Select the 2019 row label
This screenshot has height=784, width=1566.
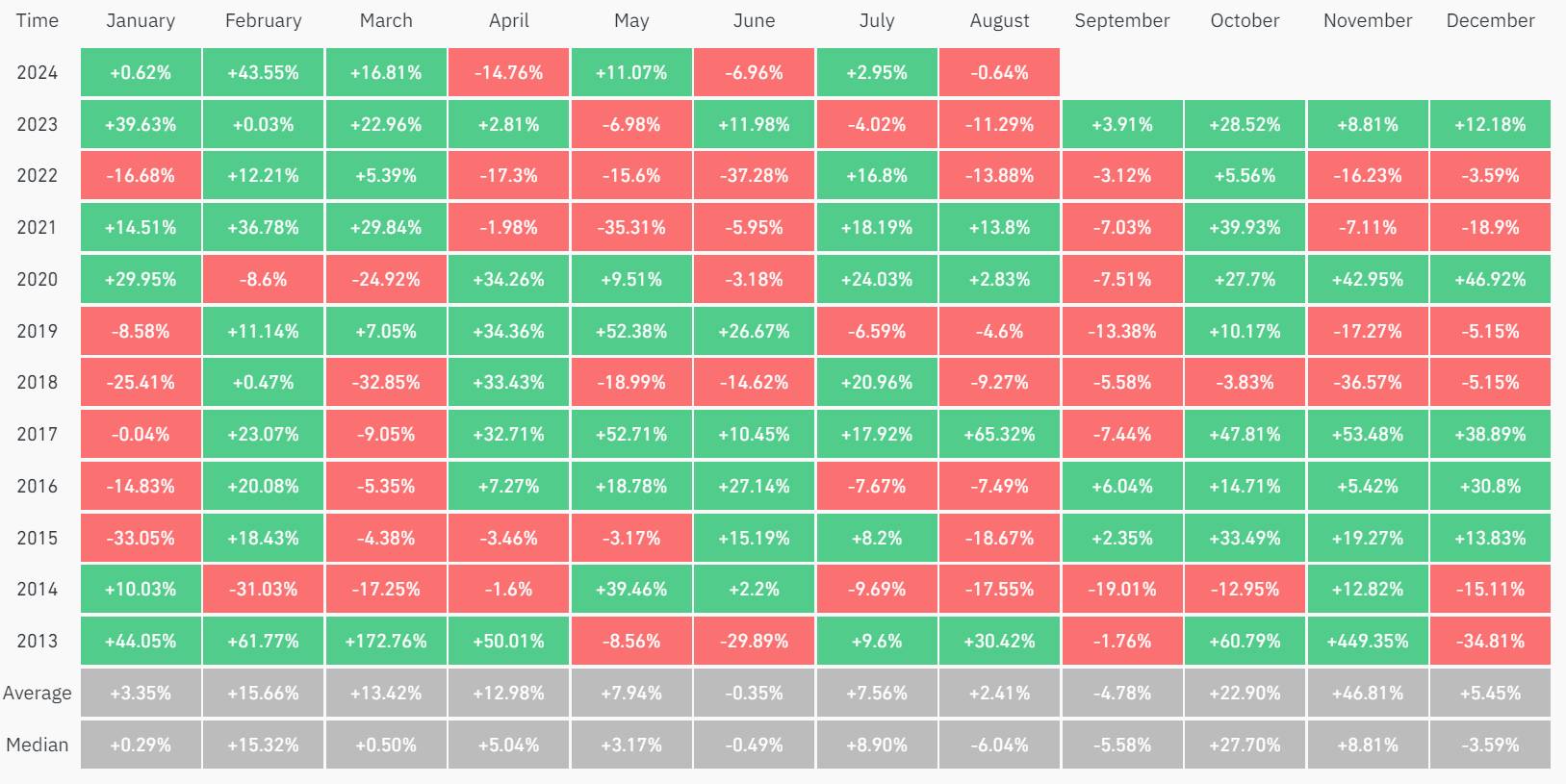(38, 331)
